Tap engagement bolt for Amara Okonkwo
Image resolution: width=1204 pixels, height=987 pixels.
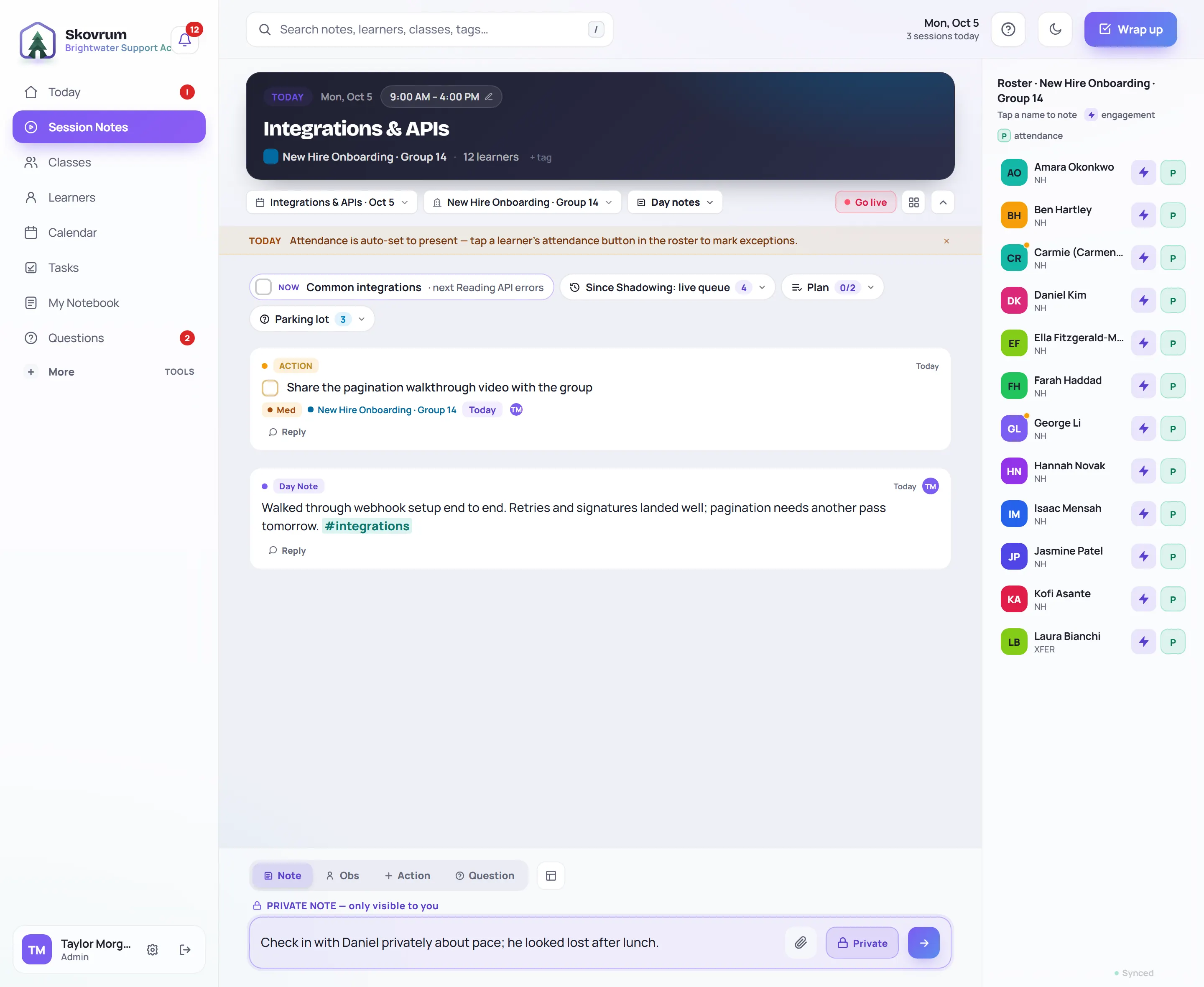point(1144,173)
